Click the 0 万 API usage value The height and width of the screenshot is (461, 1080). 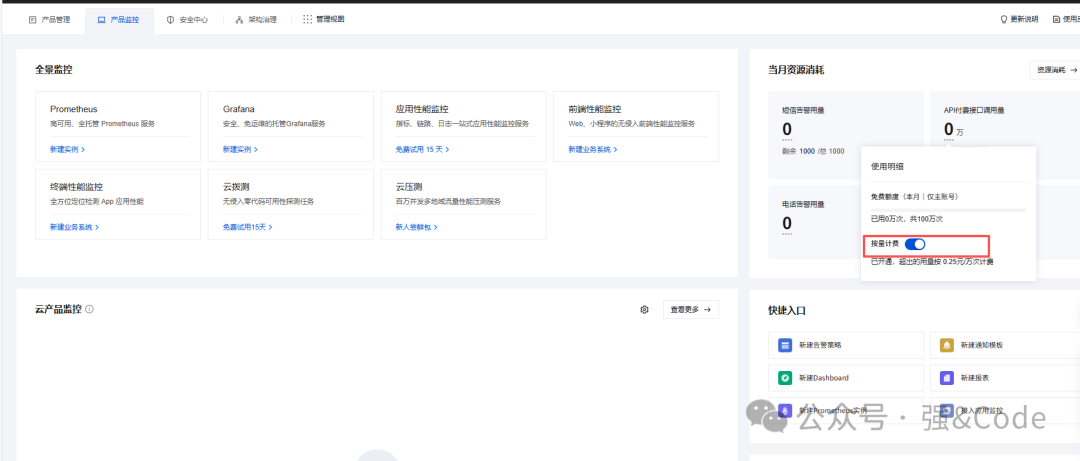[x=953, y=130]
